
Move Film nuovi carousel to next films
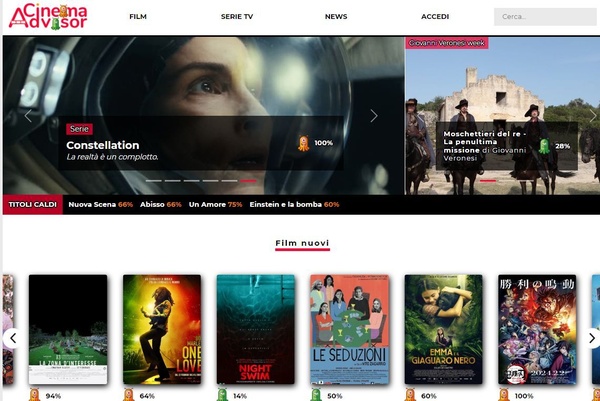tap(592, 338)
